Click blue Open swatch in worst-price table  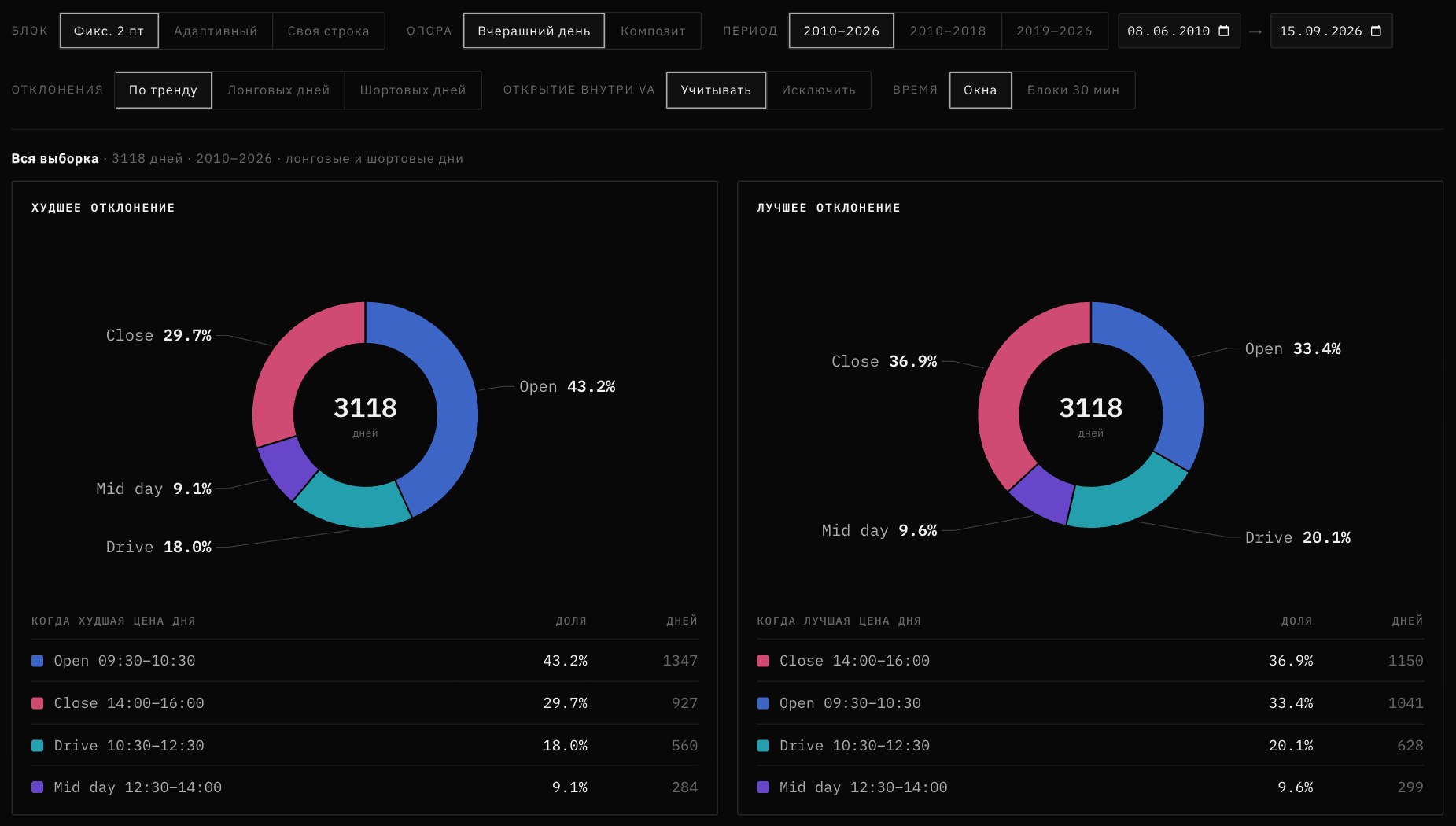37,661
